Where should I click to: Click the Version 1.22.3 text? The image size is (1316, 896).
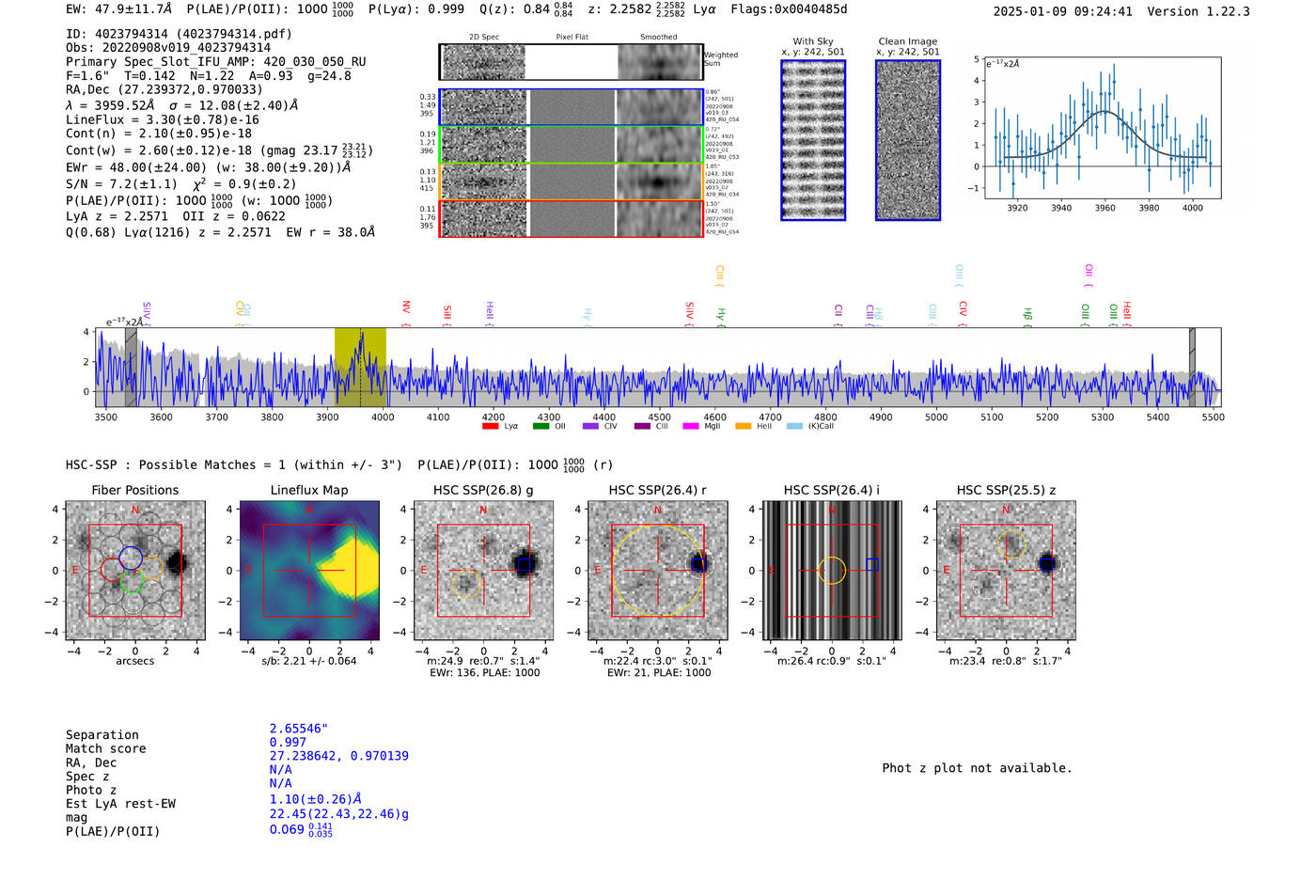pos(1198,11)
